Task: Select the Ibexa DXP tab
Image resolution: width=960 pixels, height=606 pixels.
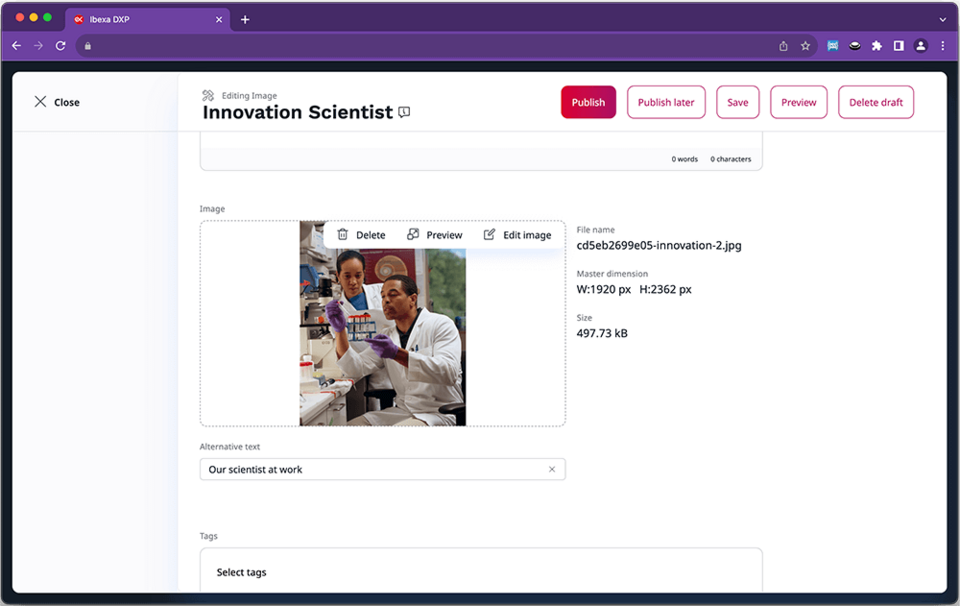Action: click(147, 20)
